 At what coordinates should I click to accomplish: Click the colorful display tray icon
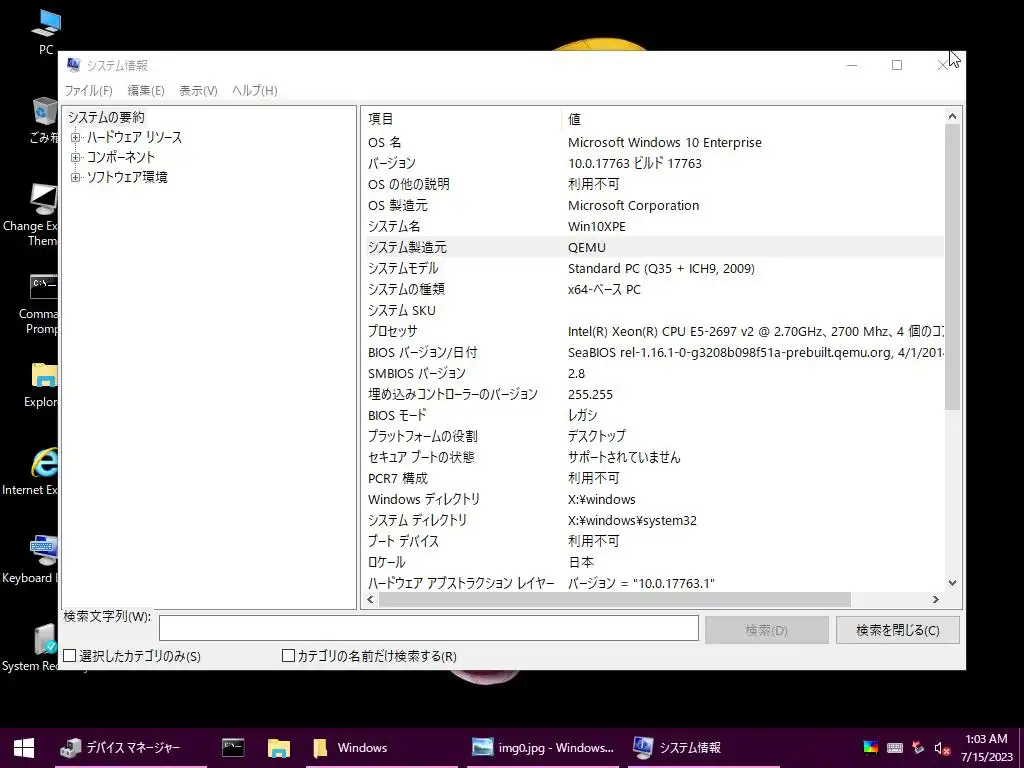pyautogui.click(x=871, y=748)
